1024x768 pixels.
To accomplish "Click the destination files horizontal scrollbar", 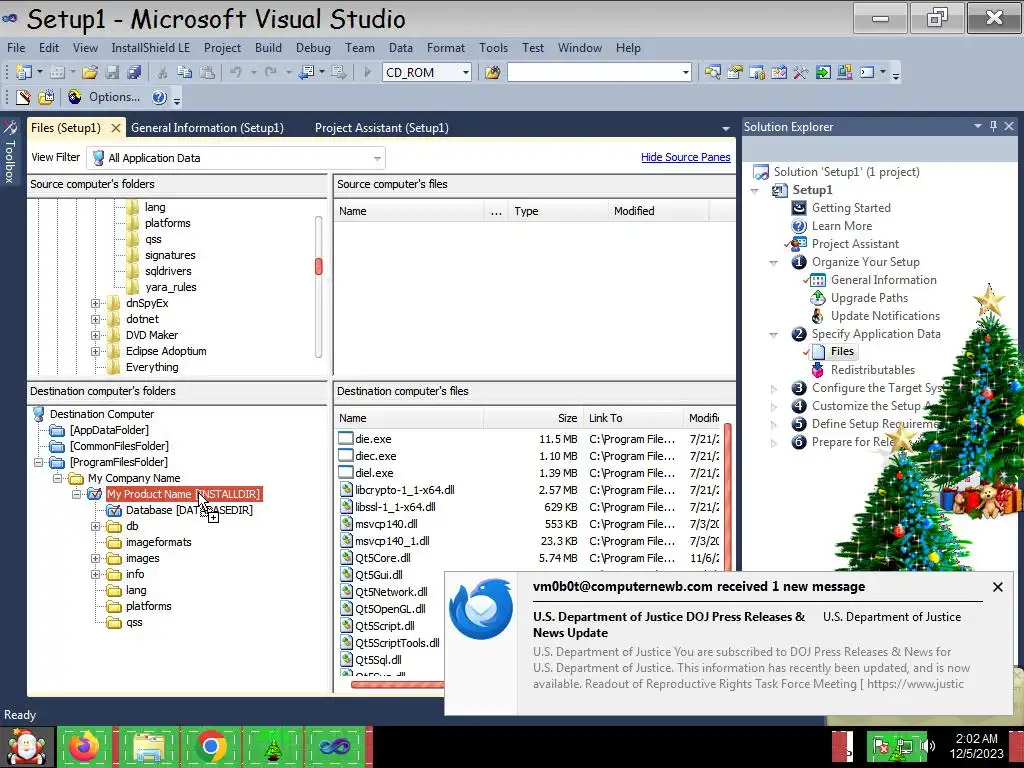I will pyautogui.click(x=397, y=684).
